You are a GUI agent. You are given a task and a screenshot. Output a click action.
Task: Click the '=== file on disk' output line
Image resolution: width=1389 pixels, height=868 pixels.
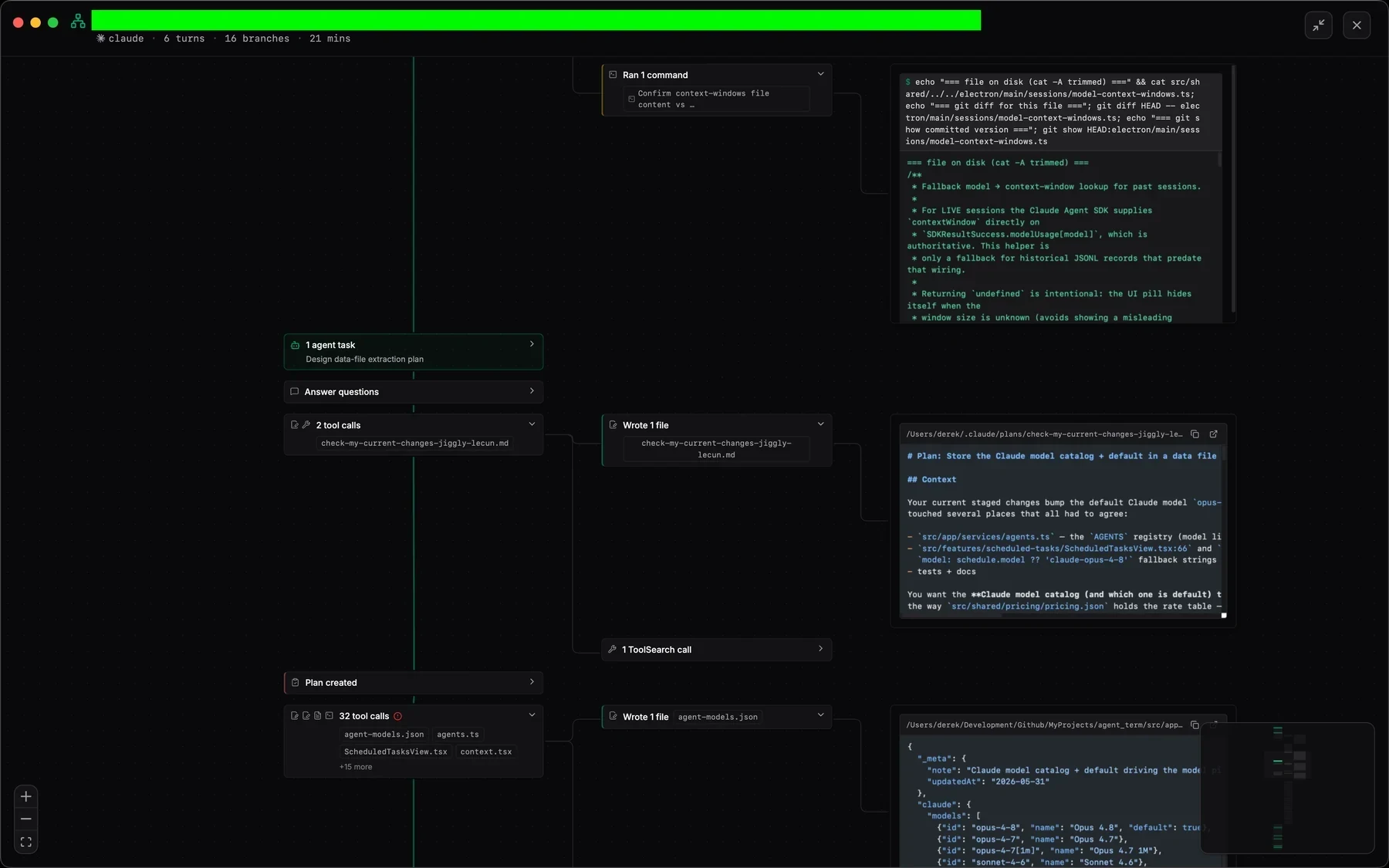click(x=998, y=162)
